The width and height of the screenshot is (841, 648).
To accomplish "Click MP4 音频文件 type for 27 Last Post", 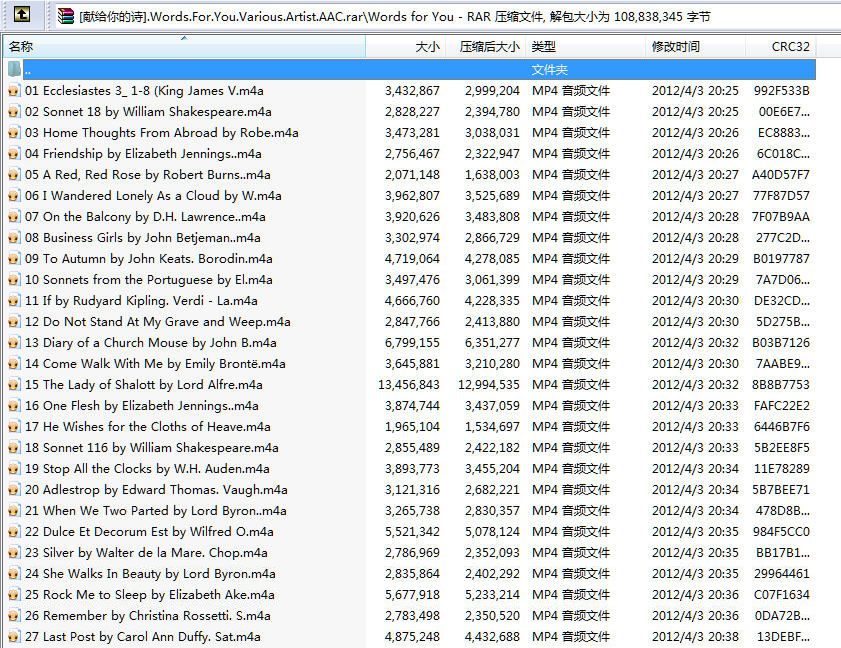I will (x=571, y=637).
